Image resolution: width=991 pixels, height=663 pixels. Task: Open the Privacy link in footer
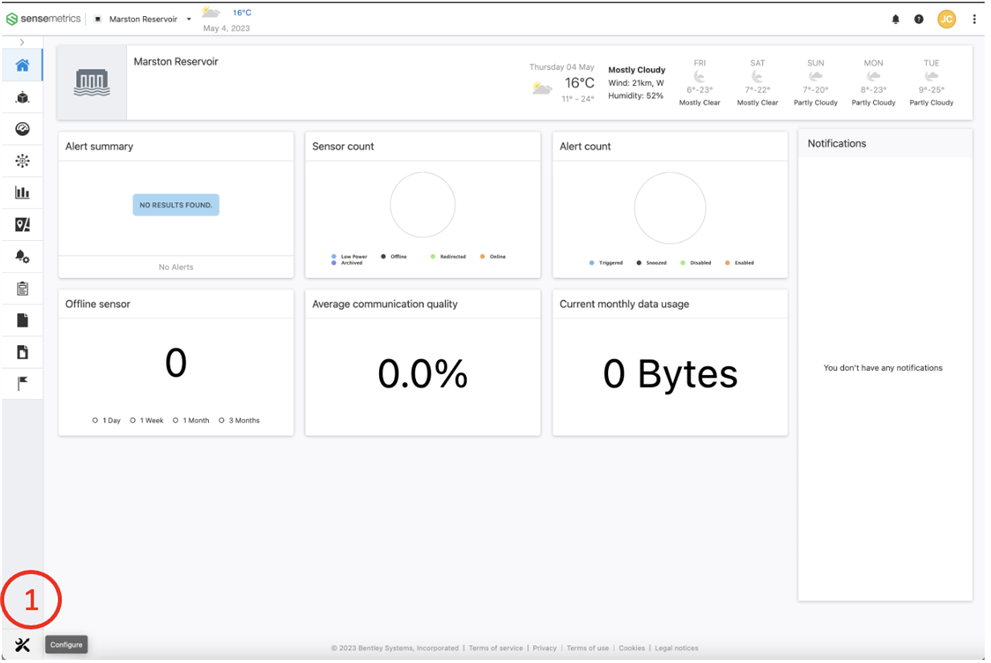coord(545,648)
